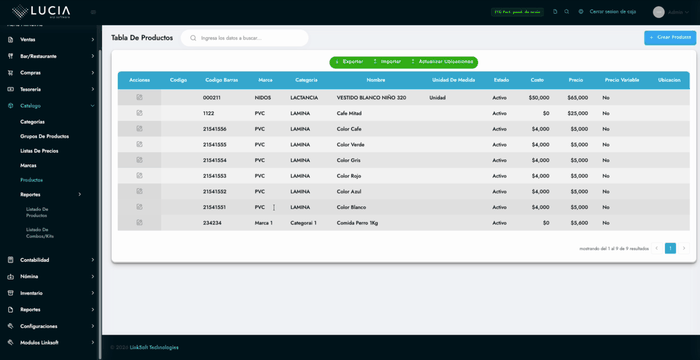This screenshot has width=700, height=360.
Task: Click the Actualizar Ubicaciones button
Action: (x=442, y=62)
